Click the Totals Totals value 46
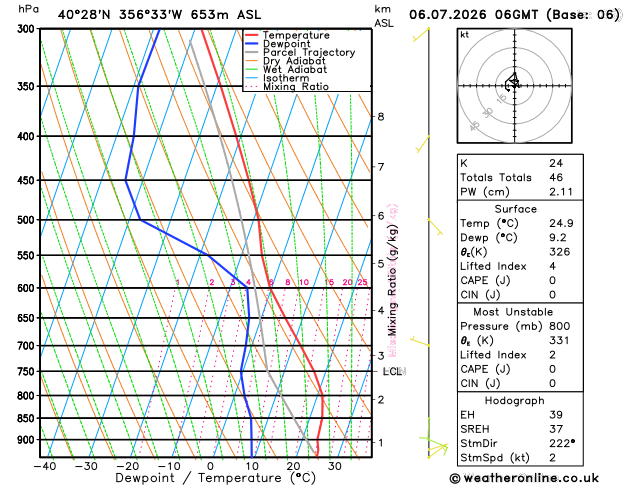Screen dimensions: 629x486 click(556, 177)
